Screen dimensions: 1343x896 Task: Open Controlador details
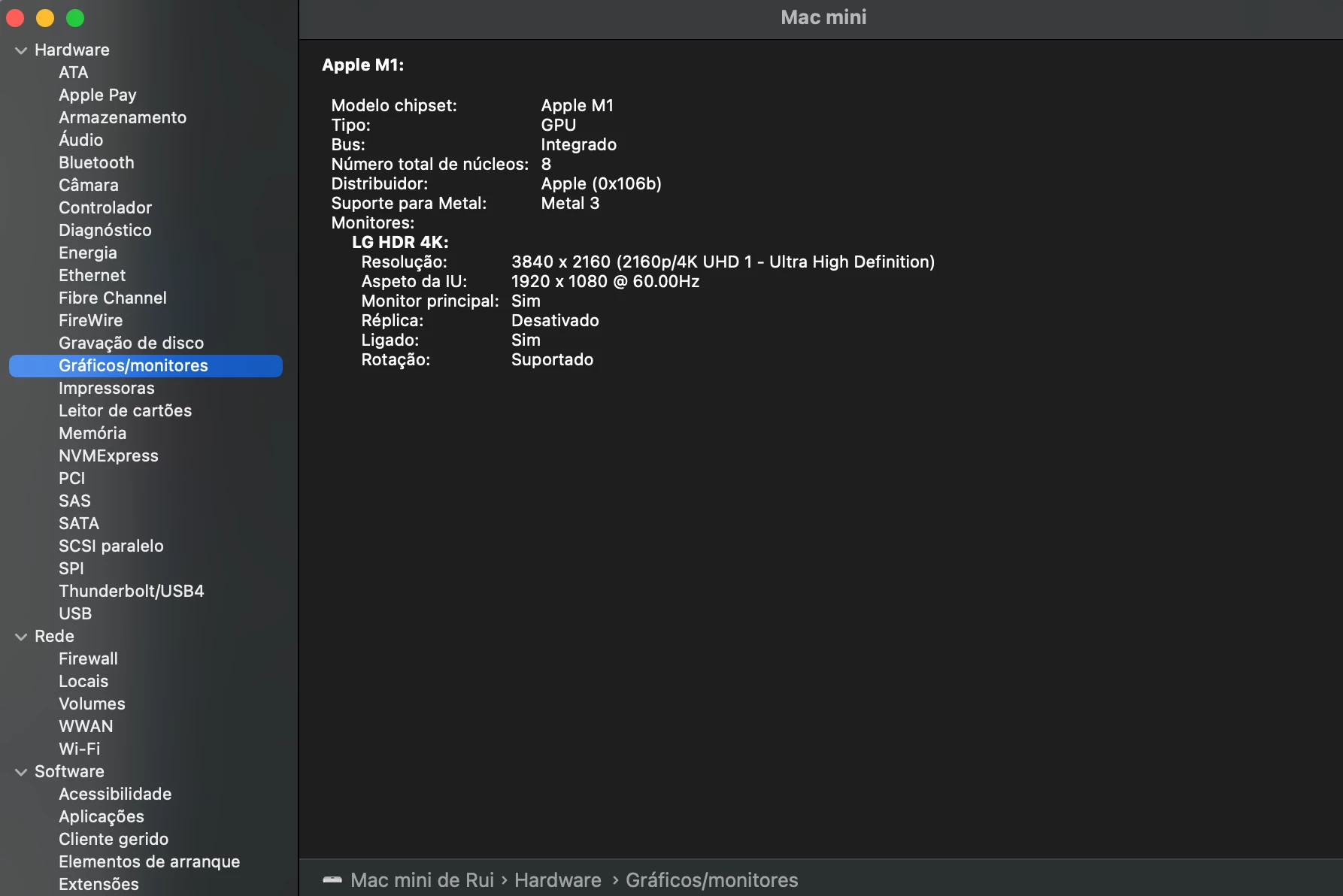tap(105, 208)
